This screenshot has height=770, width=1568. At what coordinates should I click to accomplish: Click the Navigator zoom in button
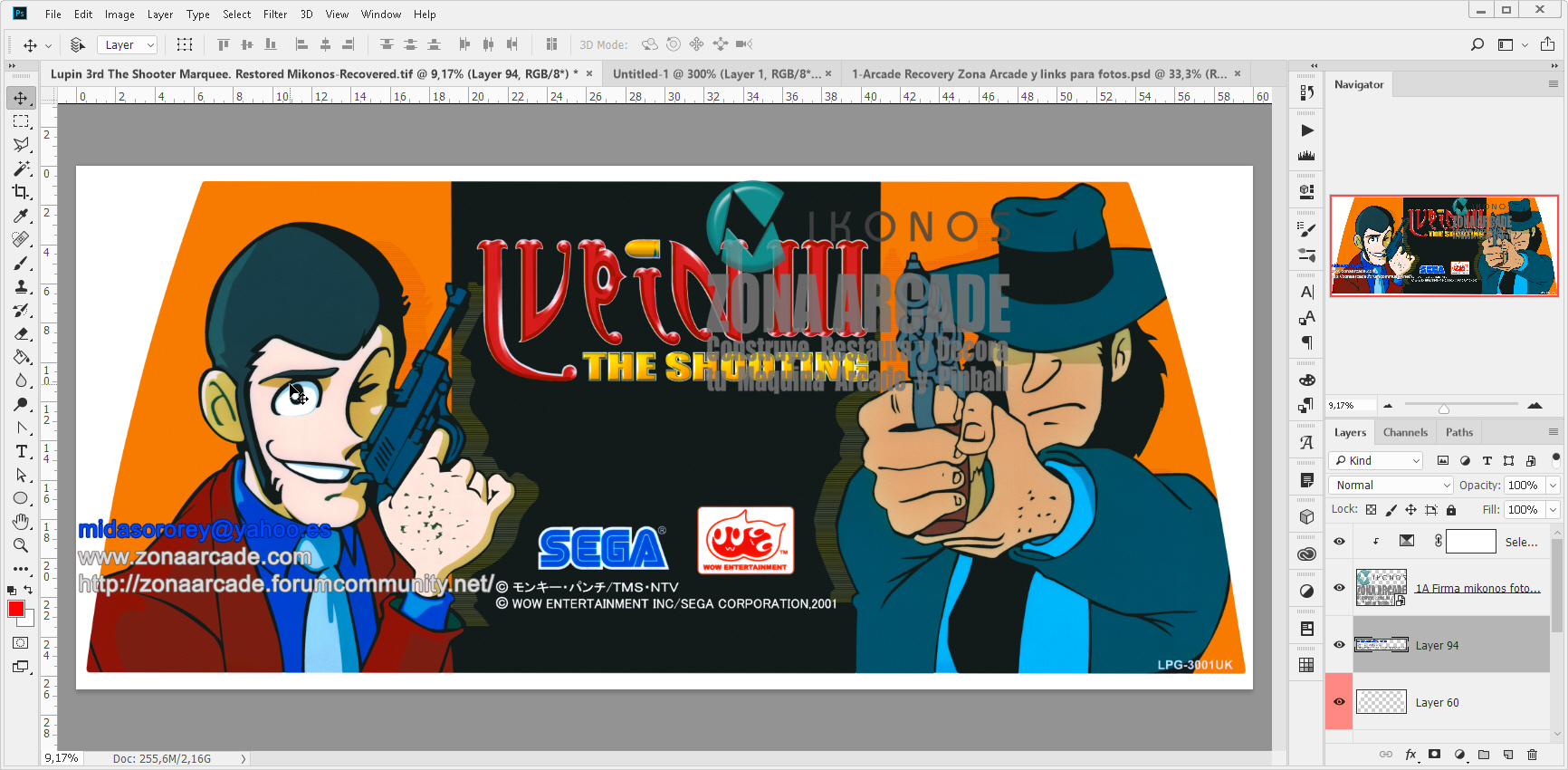pos(1535,405)
